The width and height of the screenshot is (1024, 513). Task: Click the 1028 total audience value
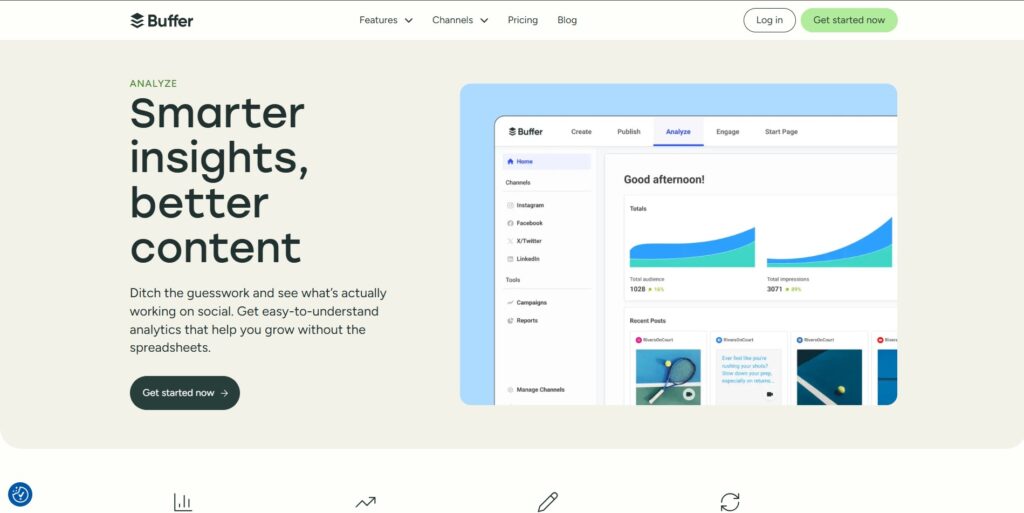(637, 289)
